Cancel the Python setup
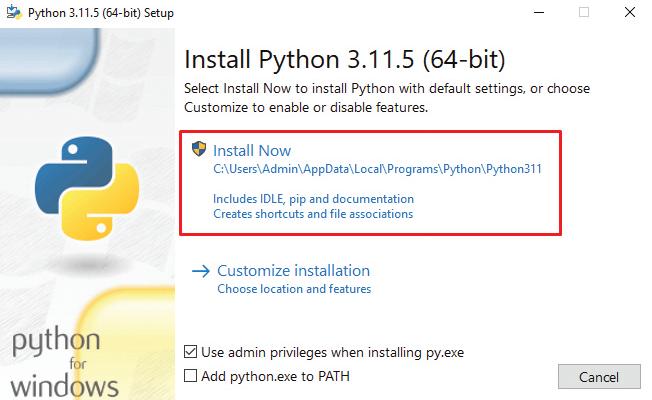Viewport: 652px width, 400px height. click(599, 377)
